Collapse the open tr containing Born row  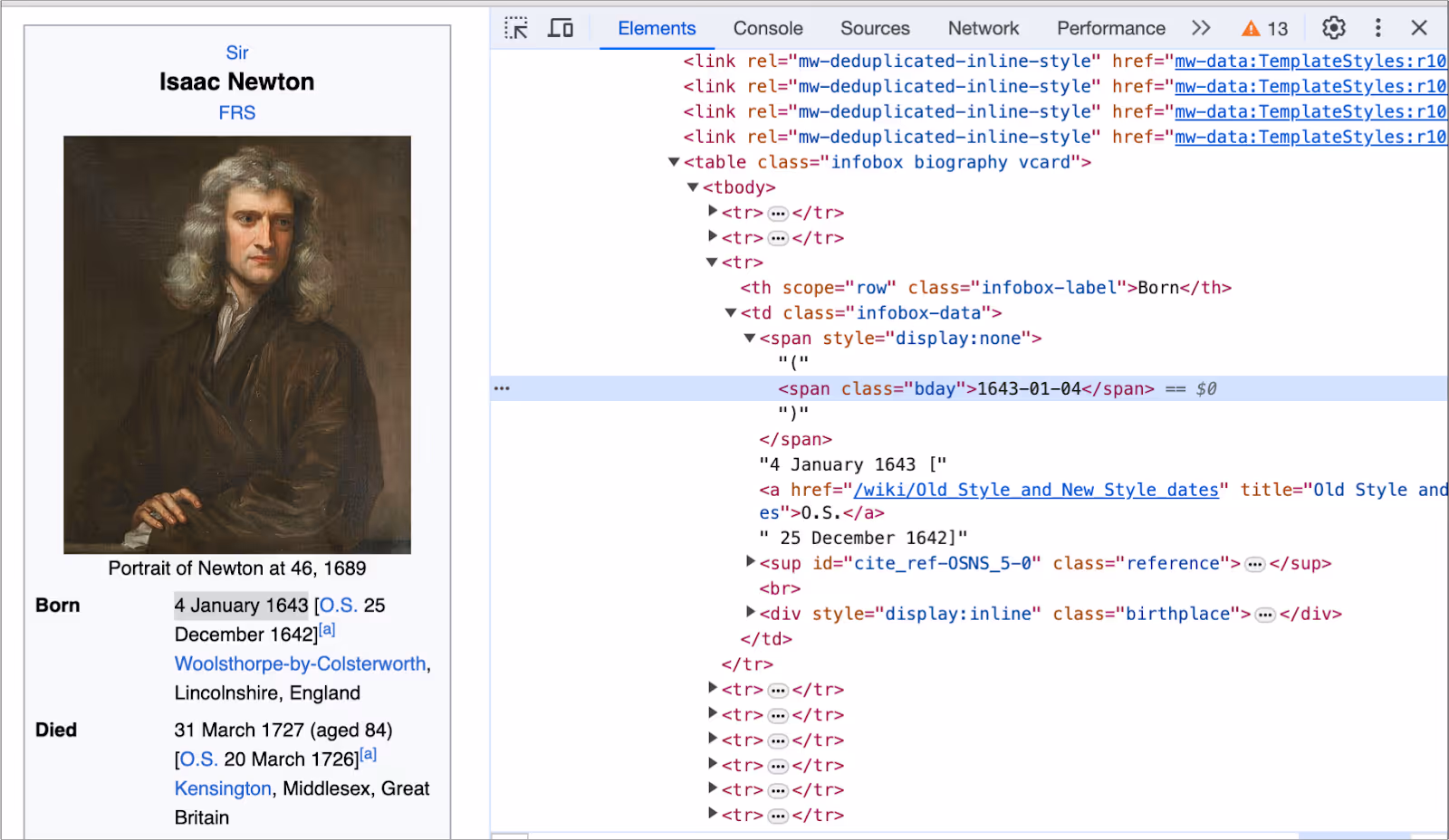tap(712, 262)
